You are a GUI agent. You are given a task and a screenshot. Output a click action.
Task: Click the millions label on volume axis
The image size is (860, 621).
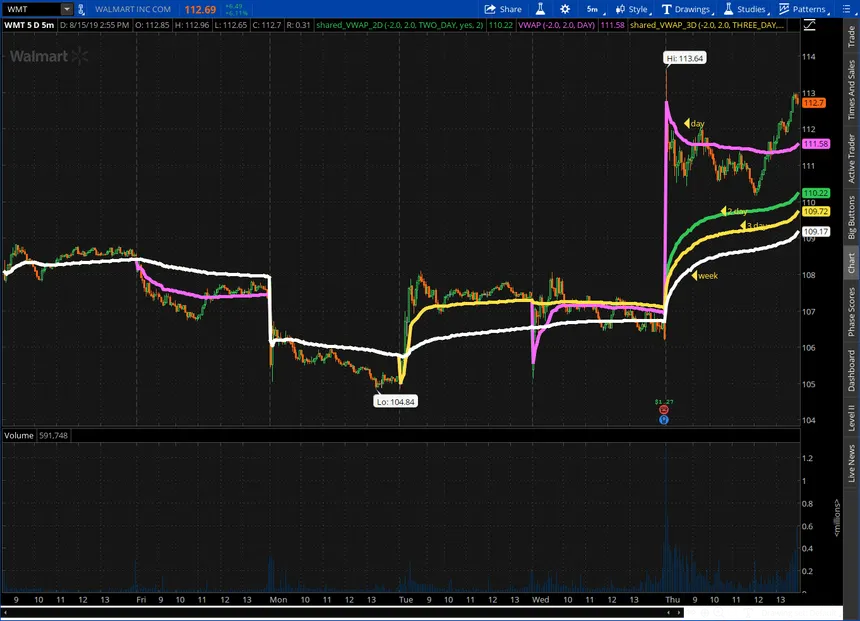837,517
